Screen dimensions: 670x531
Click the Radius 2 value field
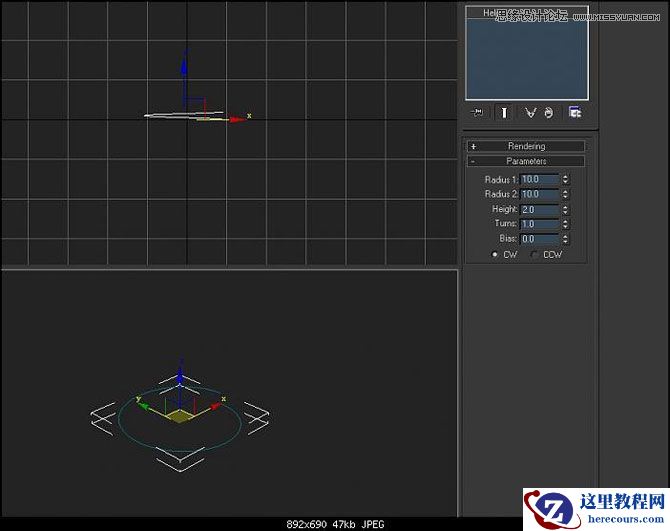click(x=540, y=194)
